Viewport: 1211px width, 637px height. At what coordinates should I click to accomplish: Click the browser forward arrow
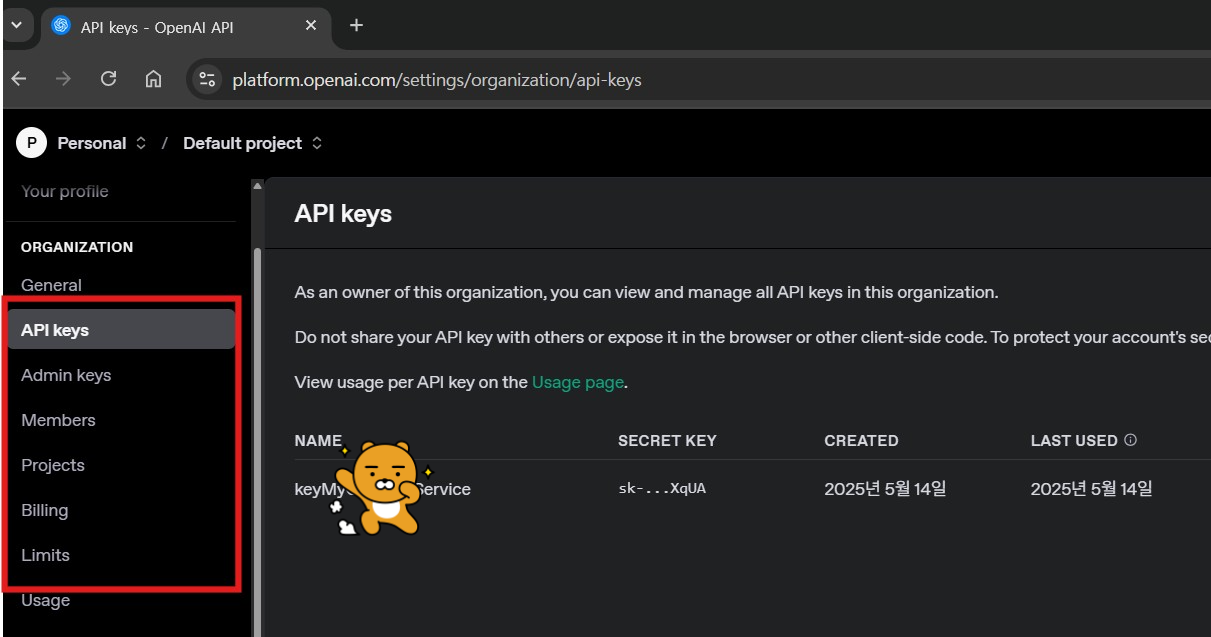click(64, 79)
